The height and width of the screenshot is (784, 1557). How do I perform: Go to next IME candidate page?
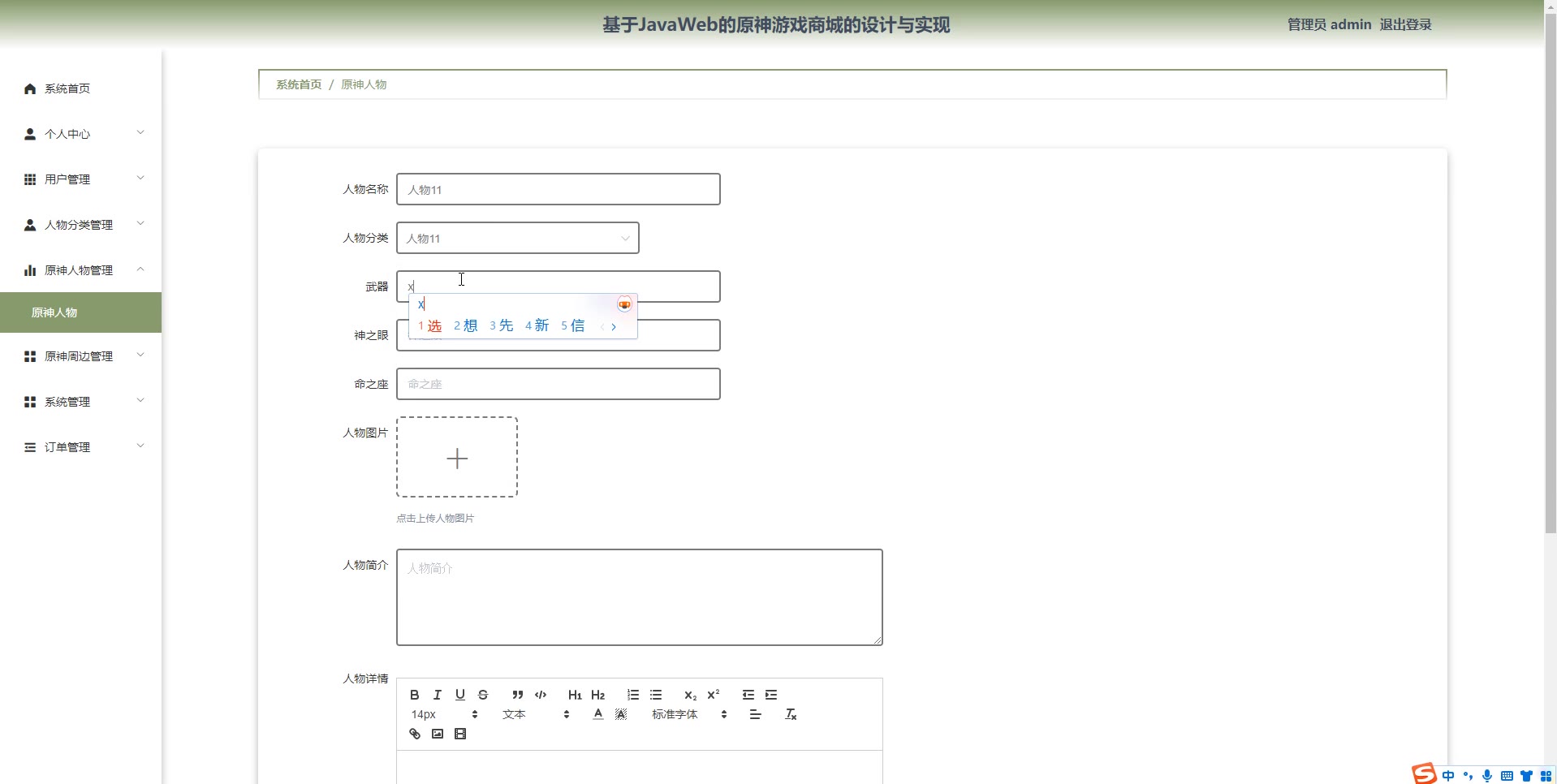[x=615, y=326]
